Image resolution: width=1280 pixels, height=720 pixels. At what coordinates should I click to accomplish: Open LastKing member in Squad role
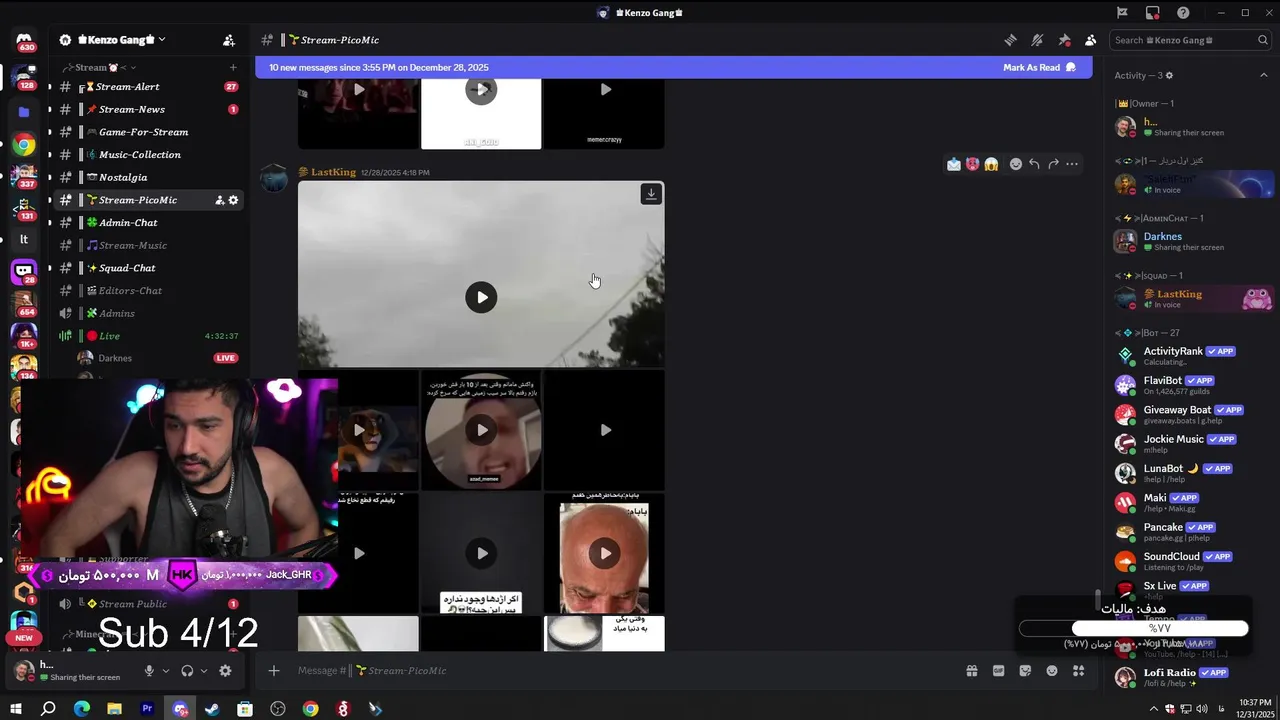1194,298
